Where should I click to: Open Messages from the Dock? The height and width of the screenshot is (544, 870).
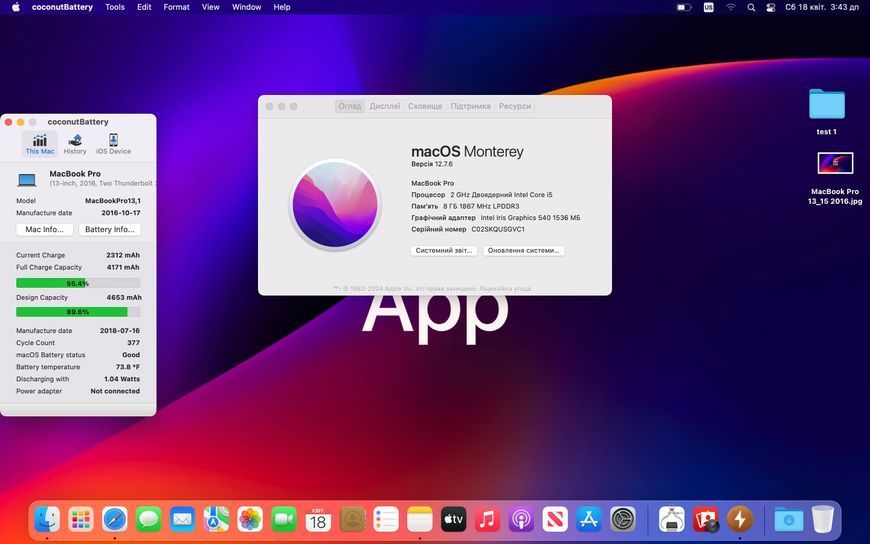pyautogui.click(x=149, y=520)
